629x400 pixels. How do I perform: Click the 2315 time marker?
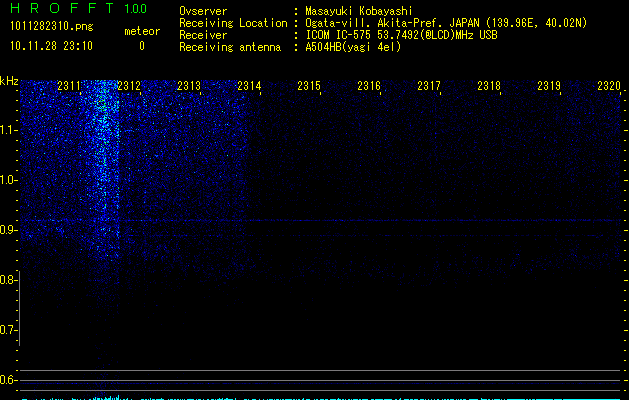pyautogui.click(x=309, y=86)
